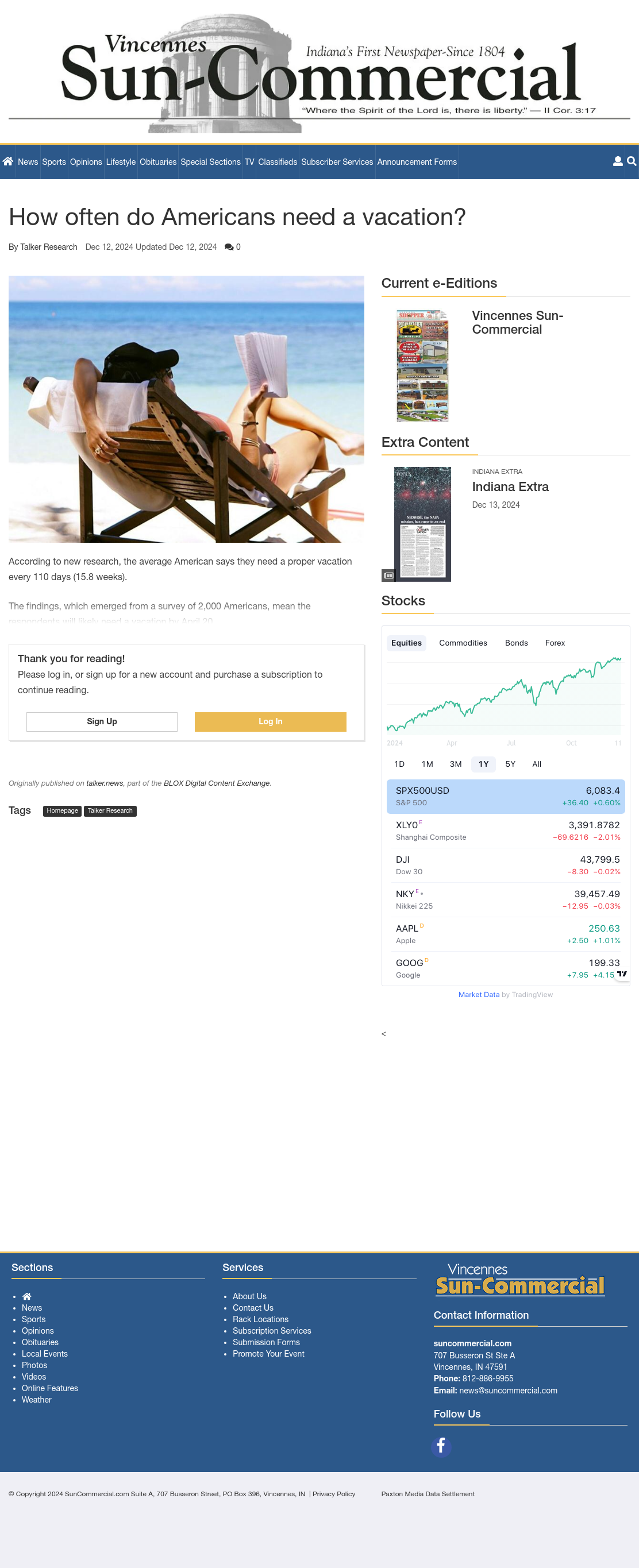The image size is (639, 1568).
Task: Click the e-edition icon on Indiana Extra cover
Action: coord(388,575)
